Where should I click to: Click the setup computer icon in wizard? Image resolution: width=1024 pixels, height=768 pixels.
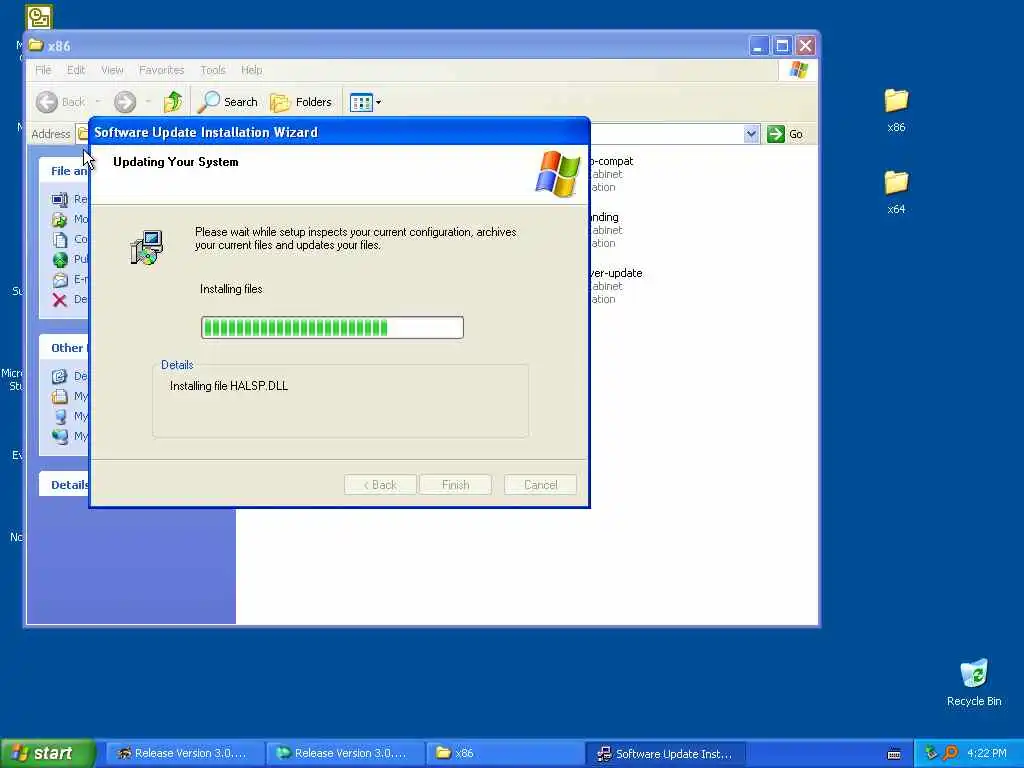click(147, 248)
